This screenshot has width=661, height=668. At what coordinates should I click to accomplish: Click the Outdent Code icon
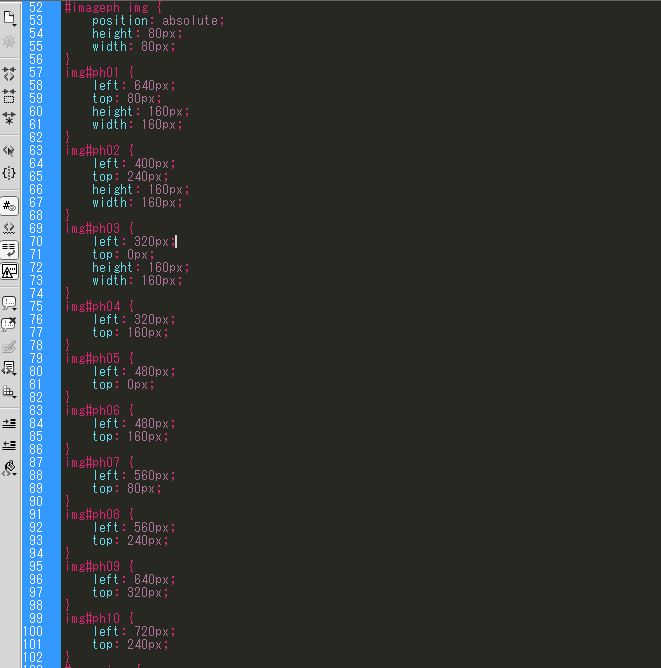9,445
